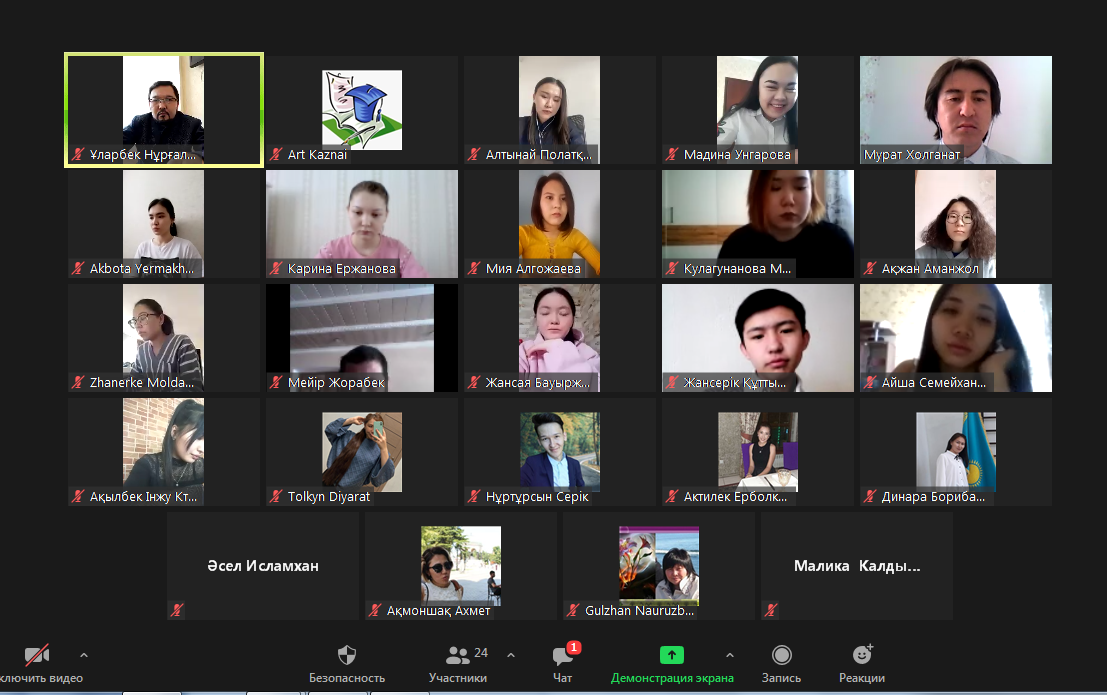Image resolution: width=1107 pixels, height=695 pixels.
Task: Click the muted mic icon of Akbota Yermakh
Action: point(78,268)
